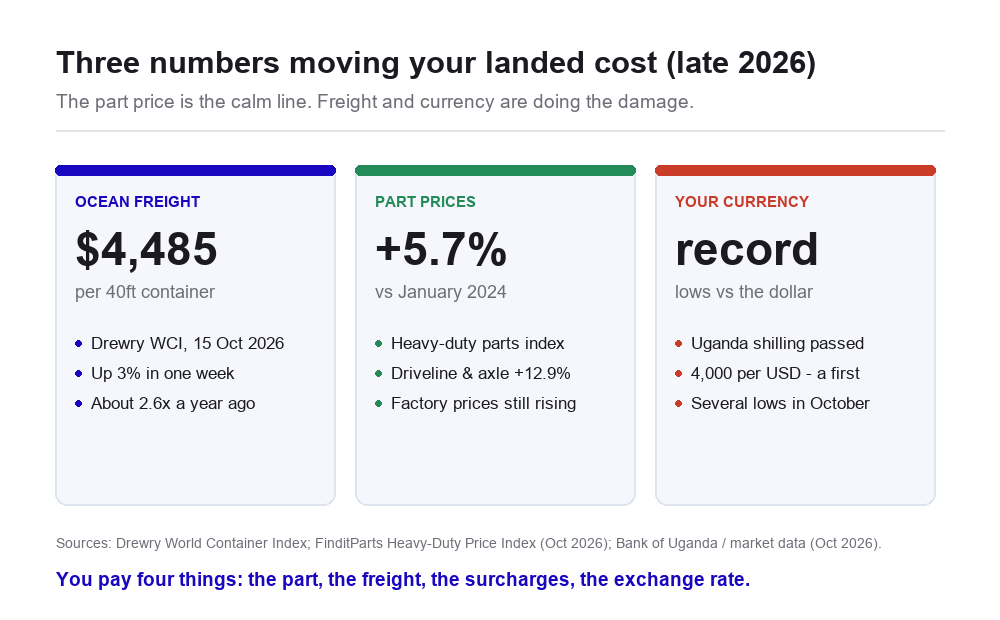Click the 'lows vs the dollar' caption

[x=744, y=292]
